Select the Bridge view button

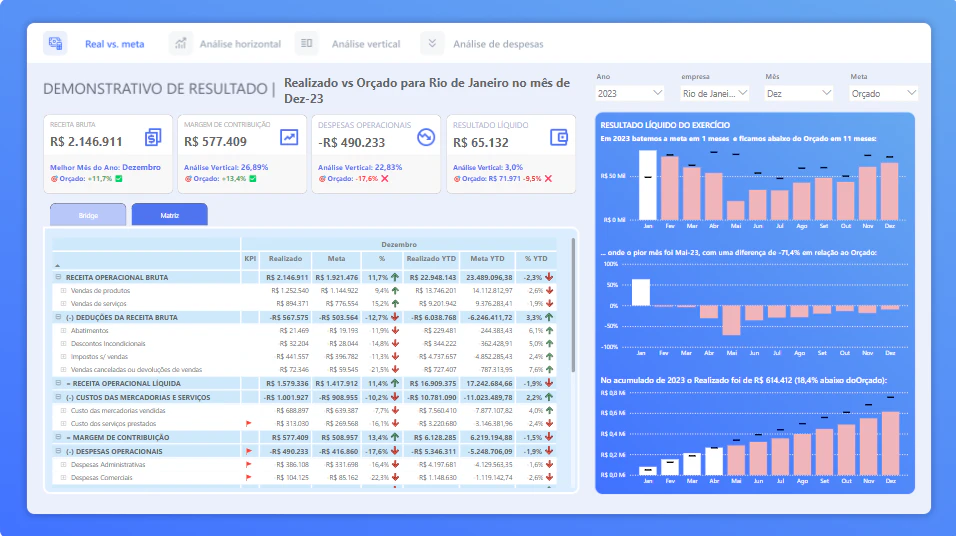pos(88,215)
